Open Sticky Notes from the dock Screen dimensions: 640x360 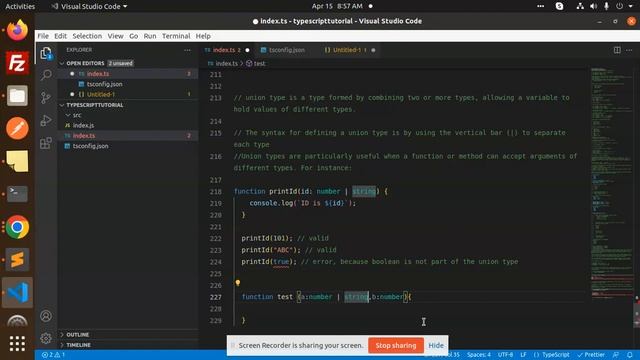[17, 161]
